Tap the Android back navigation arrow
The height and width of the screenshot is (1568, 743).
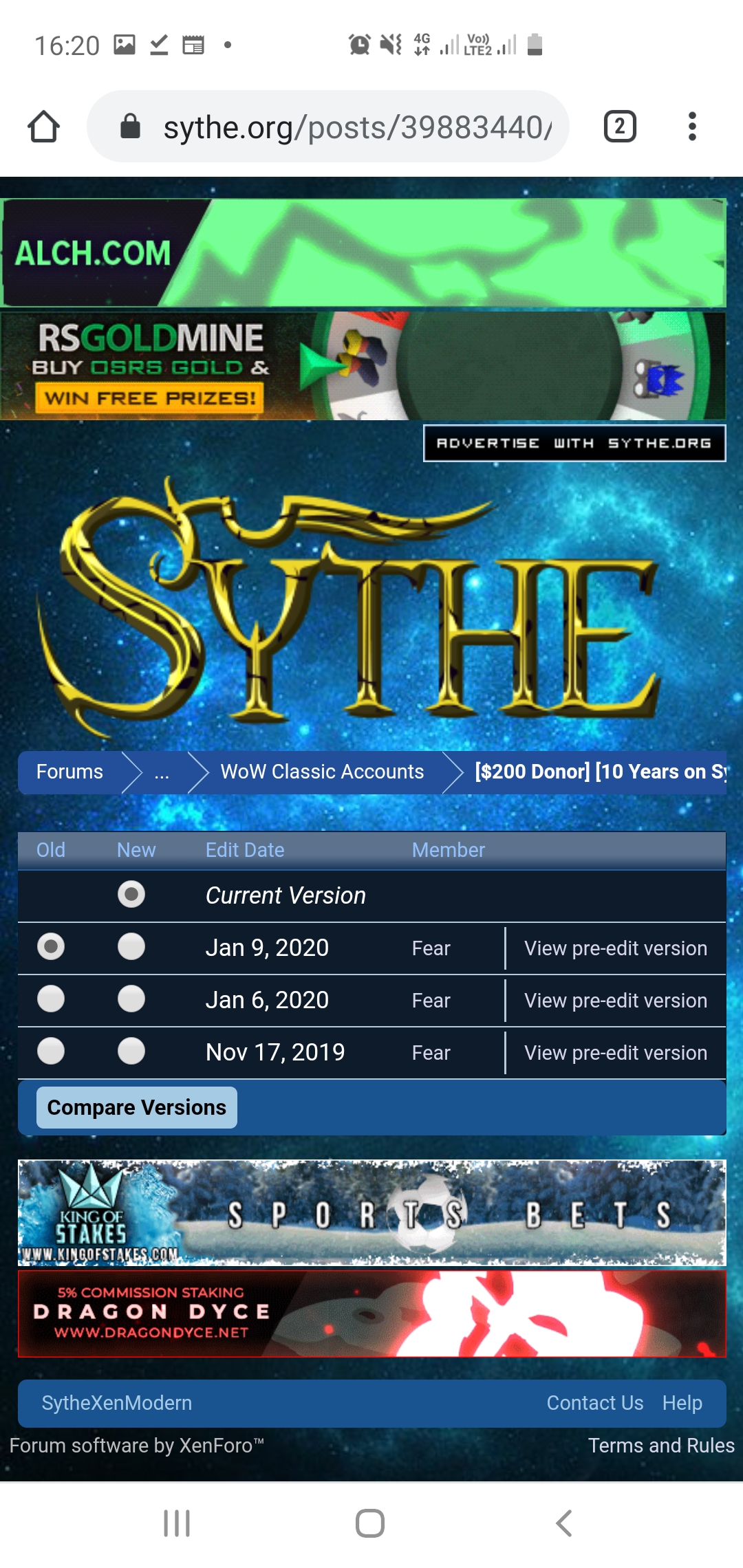click(x=564, y=1523)
